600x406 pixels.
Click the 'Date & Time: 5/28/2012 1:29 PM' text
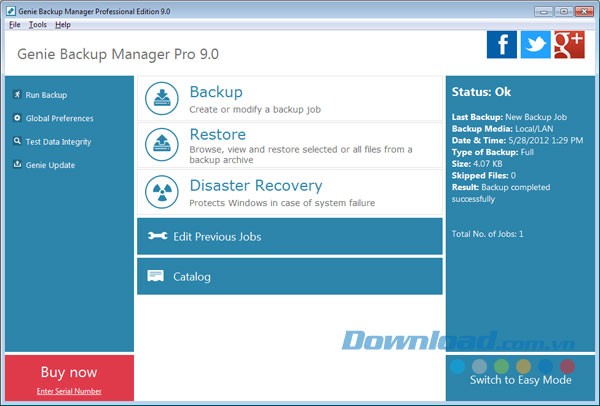[x=517, y=140]
